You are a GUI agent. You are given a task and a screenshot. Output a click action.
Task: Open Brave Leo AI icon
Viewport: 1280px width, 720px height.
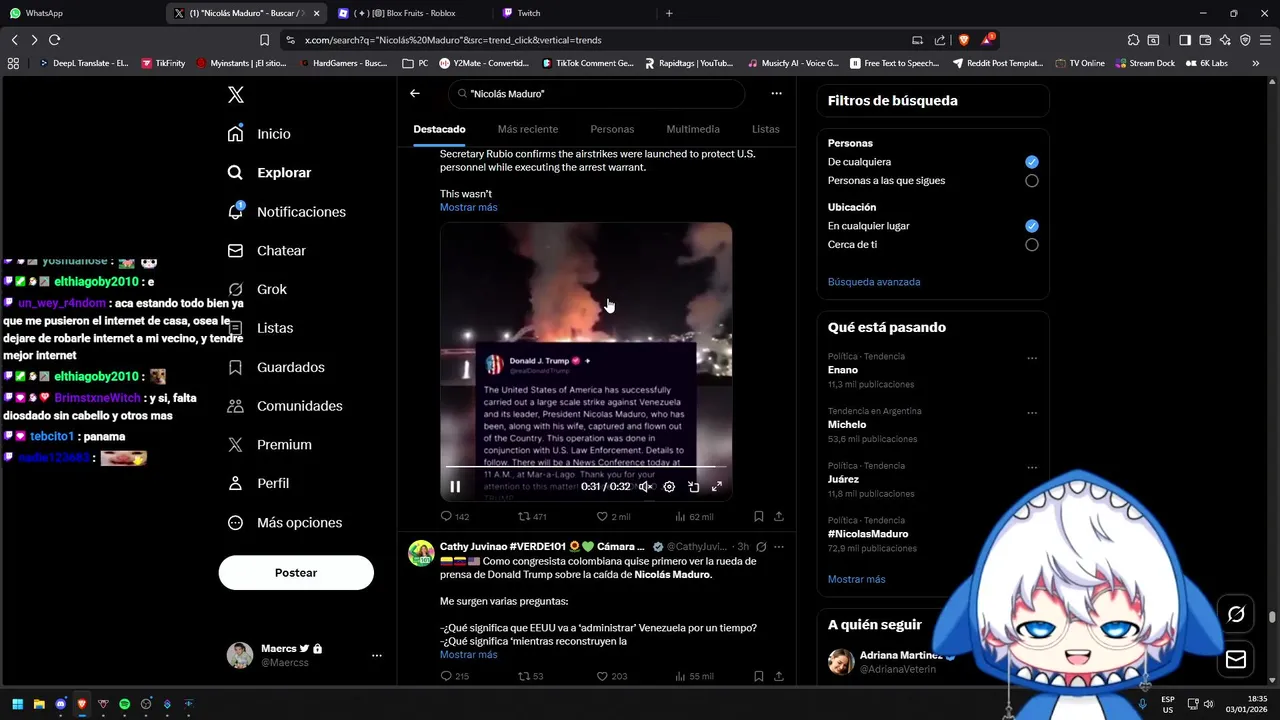click(1225, 40)
